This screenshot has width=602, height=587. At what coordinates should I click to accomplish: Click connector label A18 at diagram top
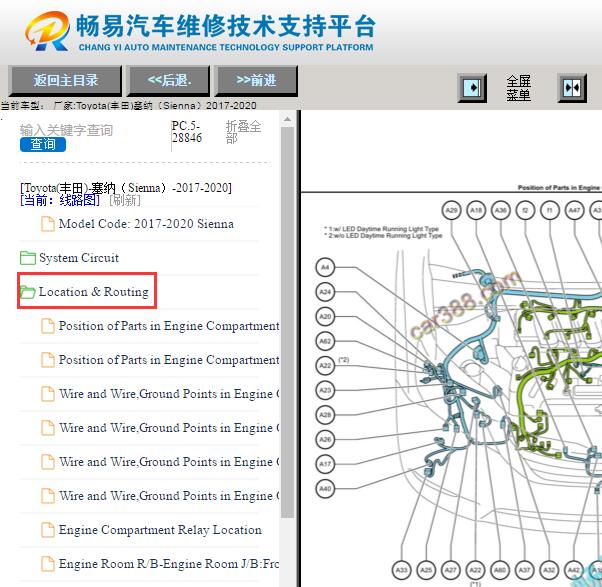click(476, 210)
